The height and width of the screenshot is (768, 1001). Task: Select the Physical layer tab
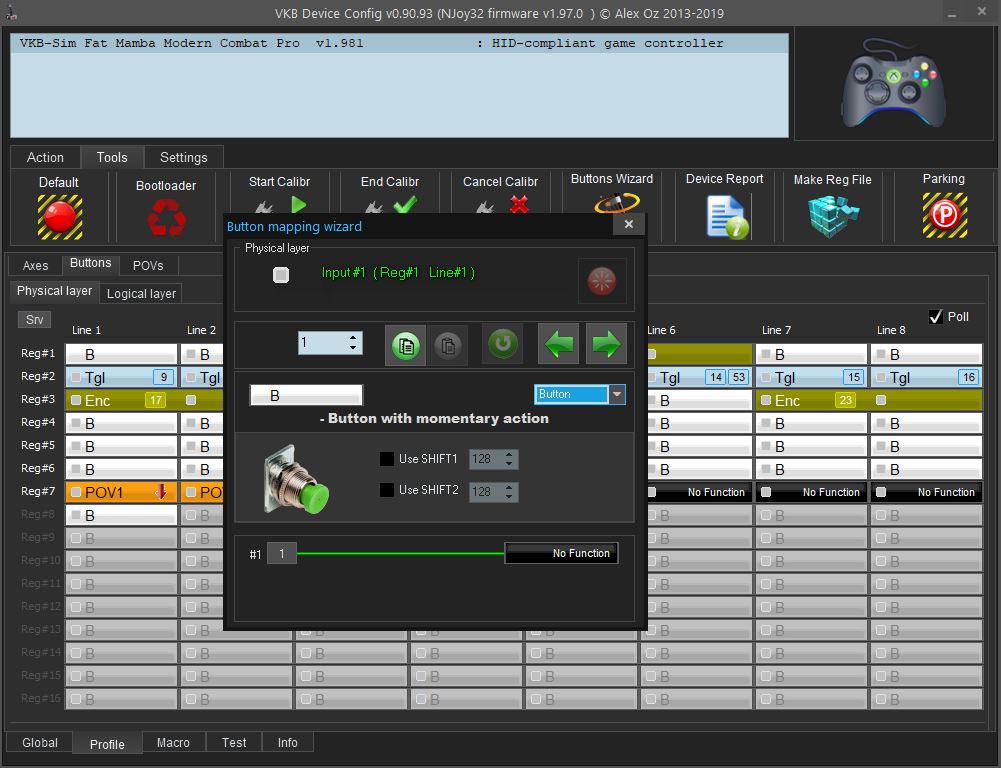tap(54, 291)
